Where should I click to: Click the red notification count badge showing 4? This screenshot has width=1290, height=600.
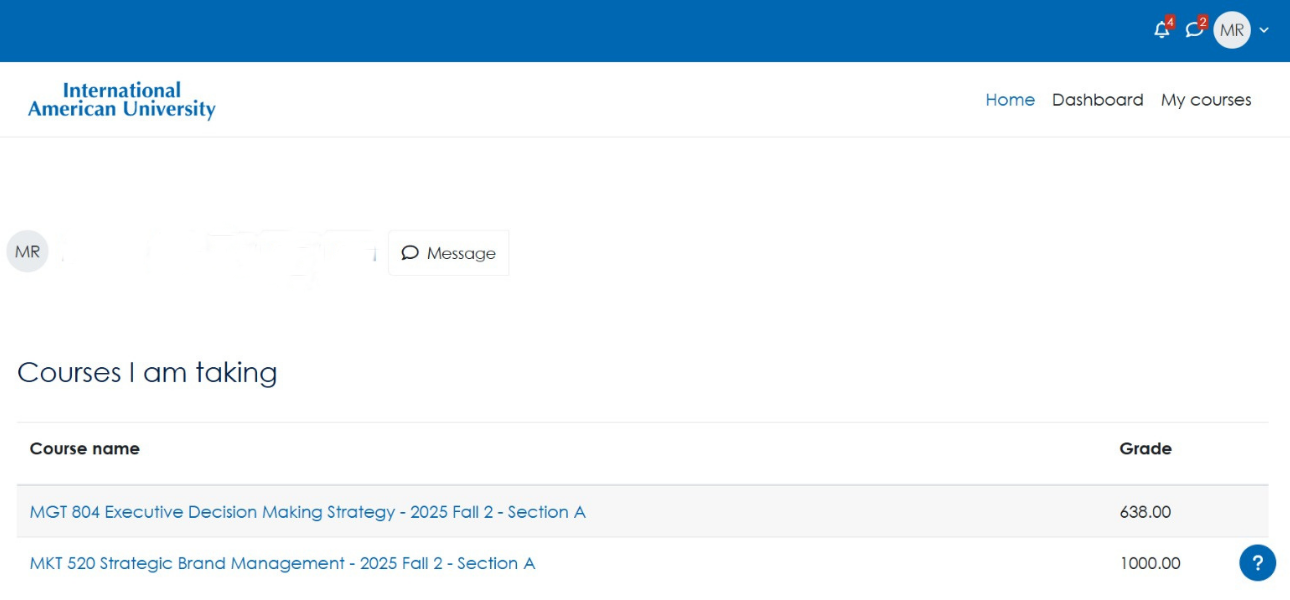(x=1170, y=21)
